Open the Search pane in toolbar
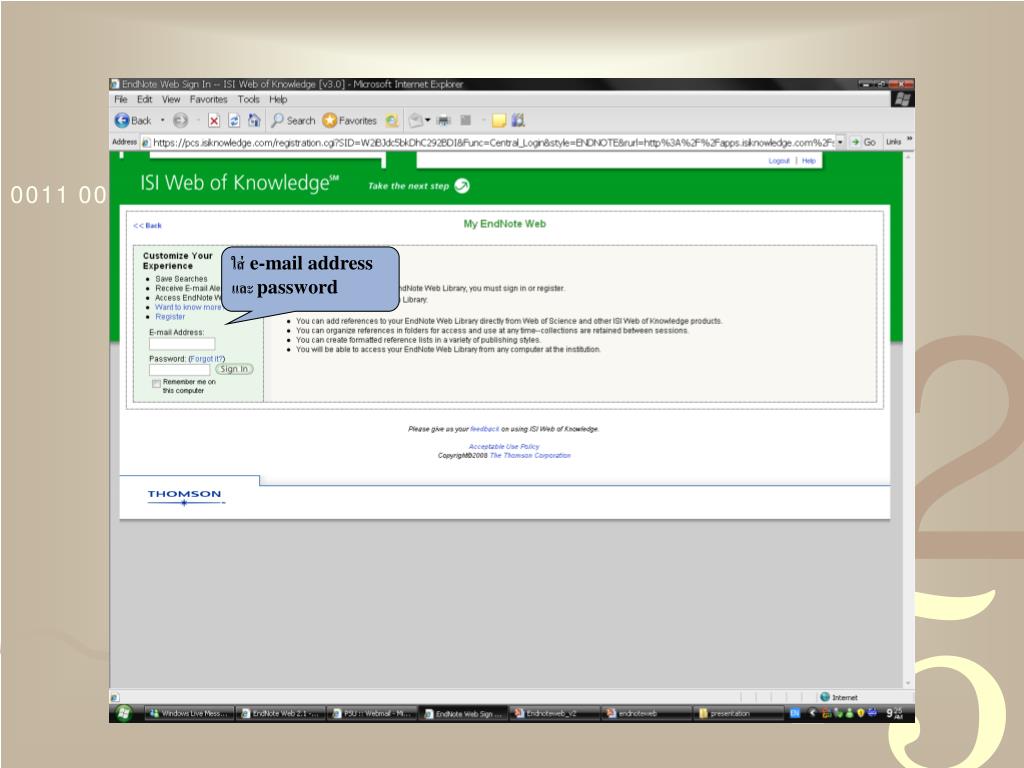The image size is (1024, 768). (293, 121)
